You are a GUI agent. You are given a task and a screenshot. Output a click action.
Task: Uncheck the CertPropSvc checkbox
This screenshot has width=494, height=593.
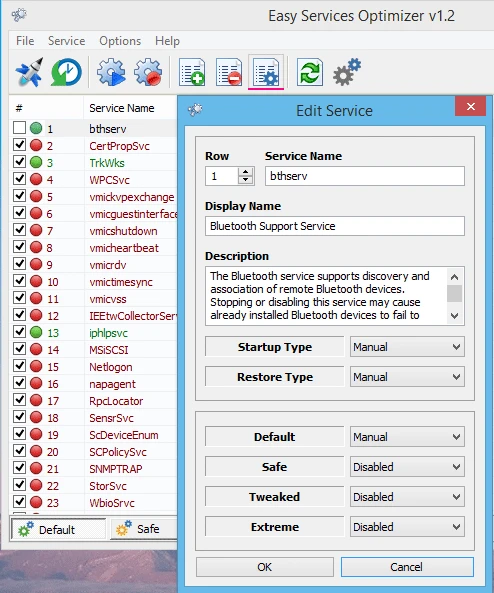tap(19, 145)
